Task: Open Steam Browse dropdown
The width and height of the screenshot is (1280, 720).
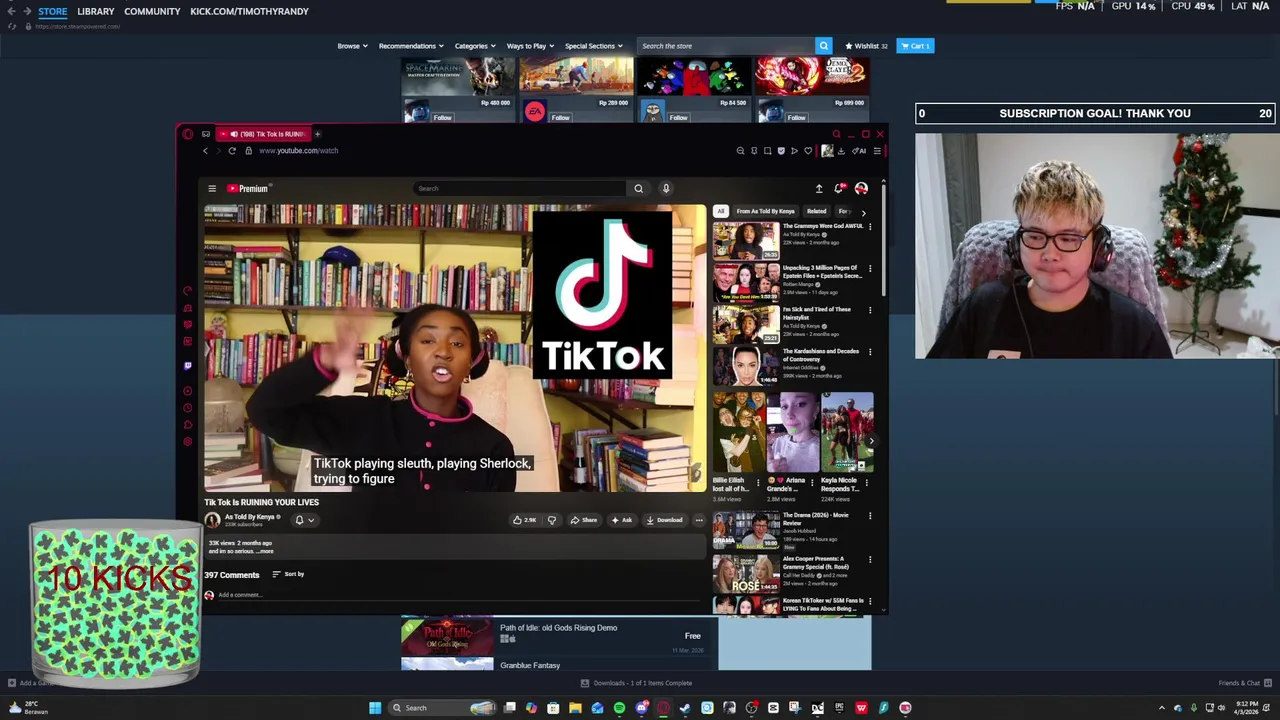Action: [352, 46]
